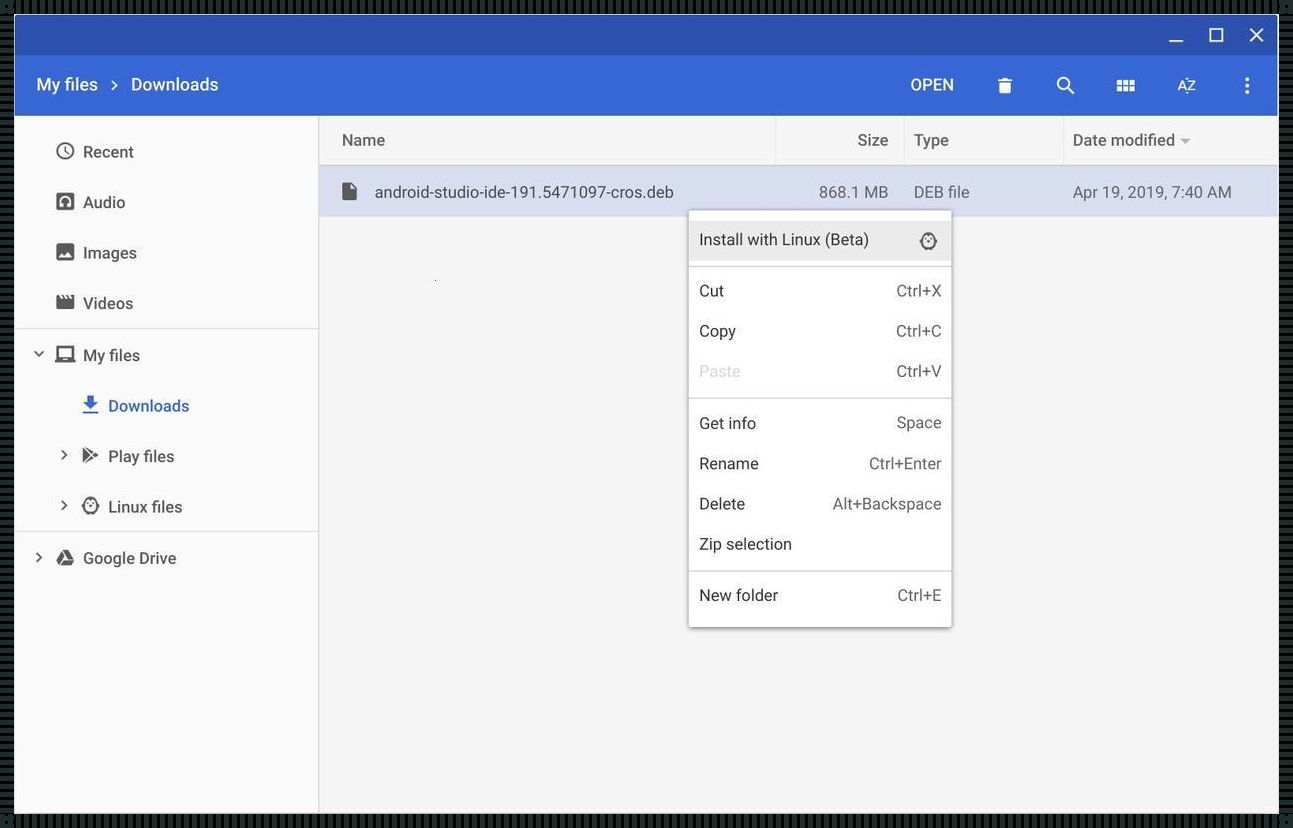This screenshot has width=1293, height=828.
Task: Sort by the Name column header
Action: tap(363, 140)
